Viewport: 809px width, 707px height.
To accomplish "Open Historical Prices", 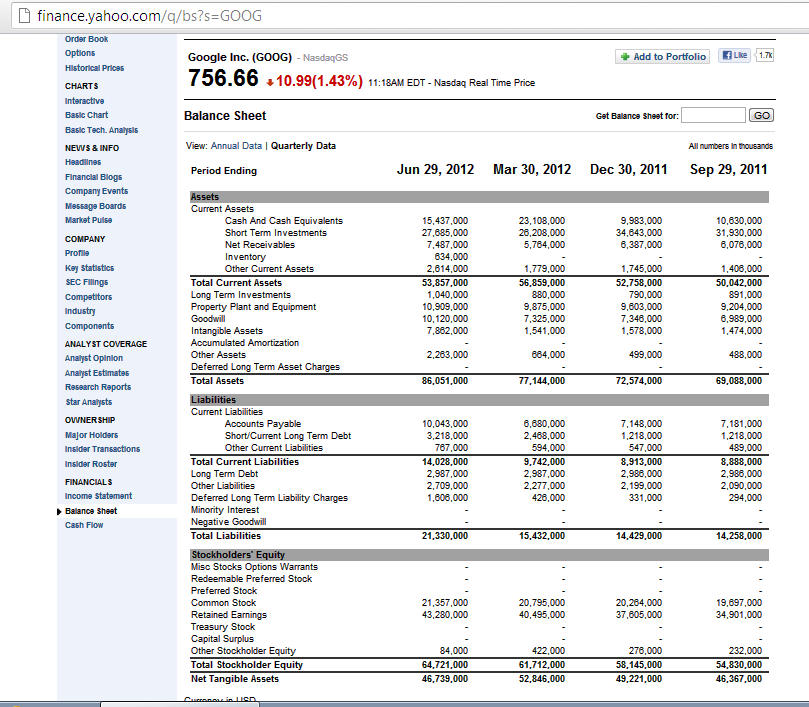I will [94, 67].
